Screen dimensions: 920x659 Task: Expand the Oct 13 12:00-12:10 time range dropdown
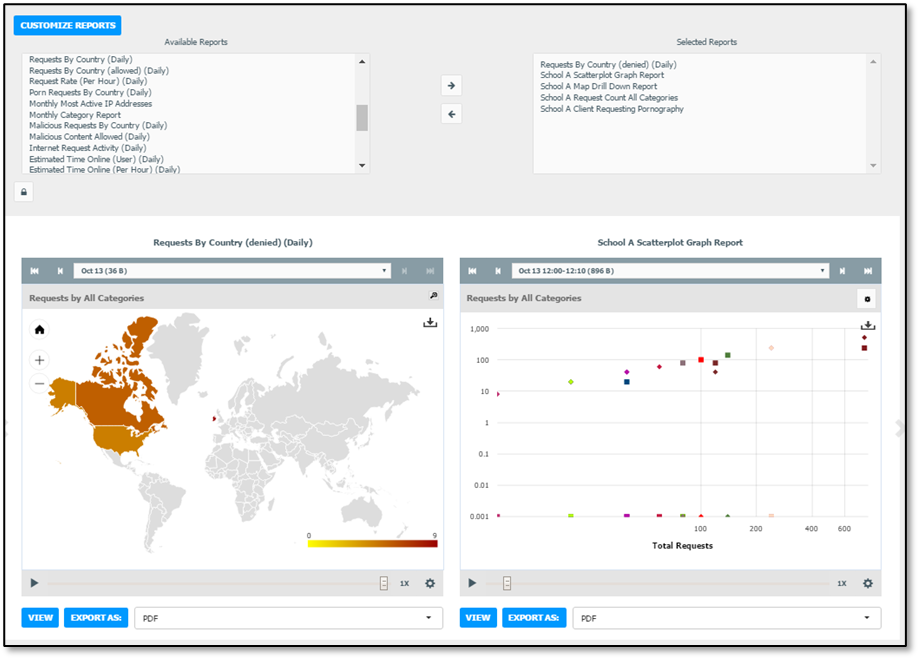pos(670,271)
